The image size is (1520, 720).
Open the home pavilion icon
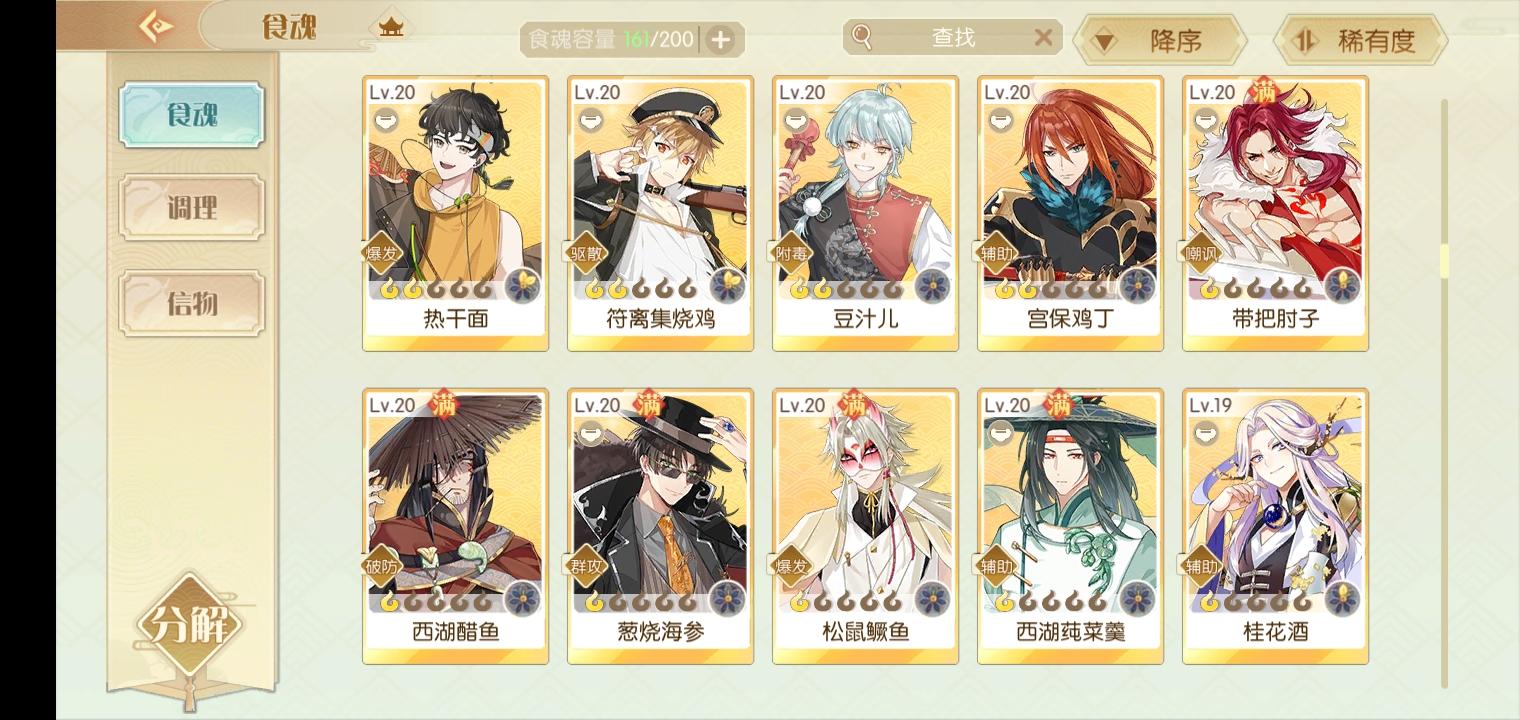tap(391, 28)
